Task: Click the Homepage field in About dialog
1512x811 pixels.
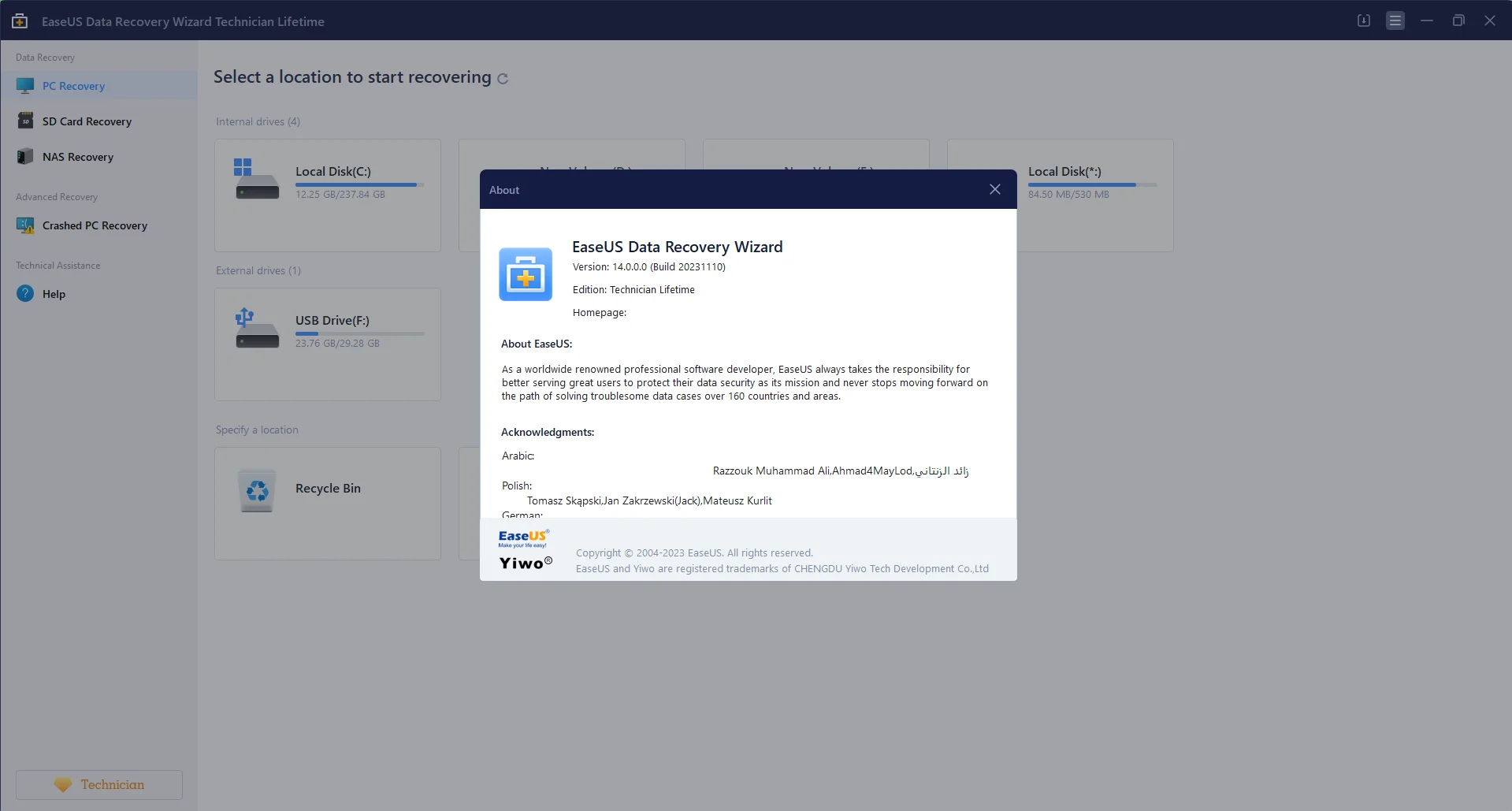Action: 600,313
